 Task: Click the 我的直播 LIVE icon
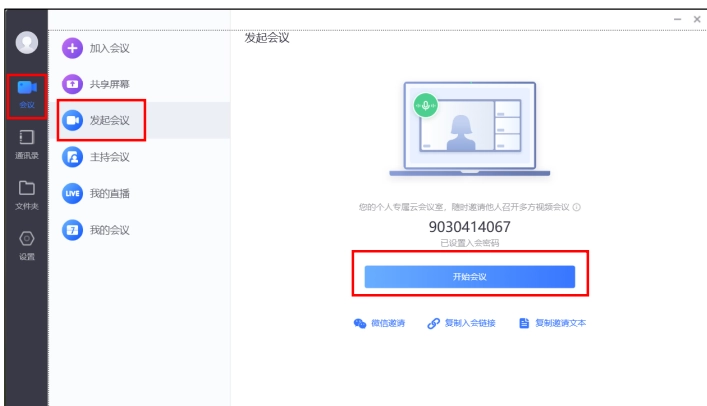pos(72,193)
